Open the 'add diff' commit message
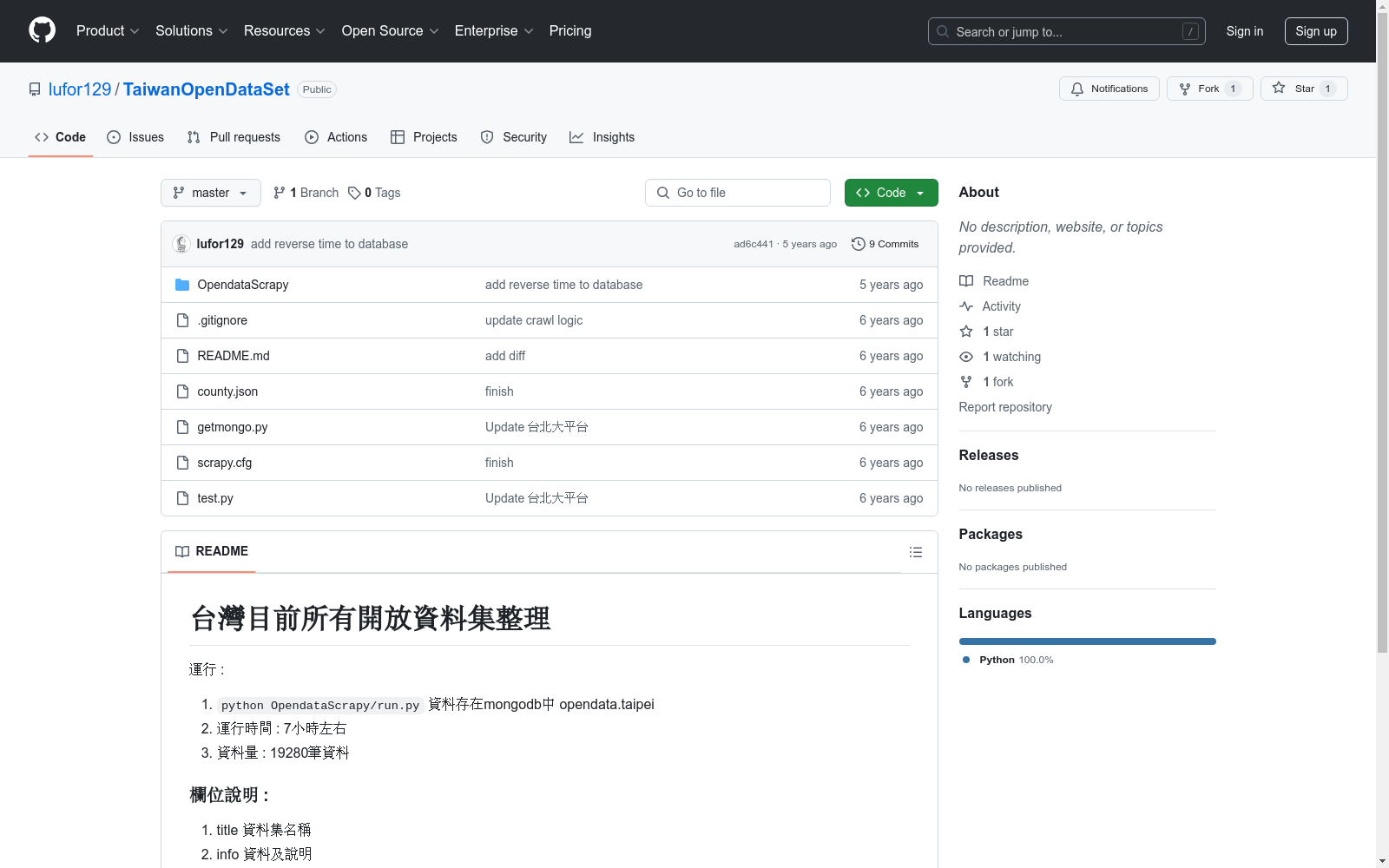The width and height of the screenshot is (1389, 868). point(505,356)
